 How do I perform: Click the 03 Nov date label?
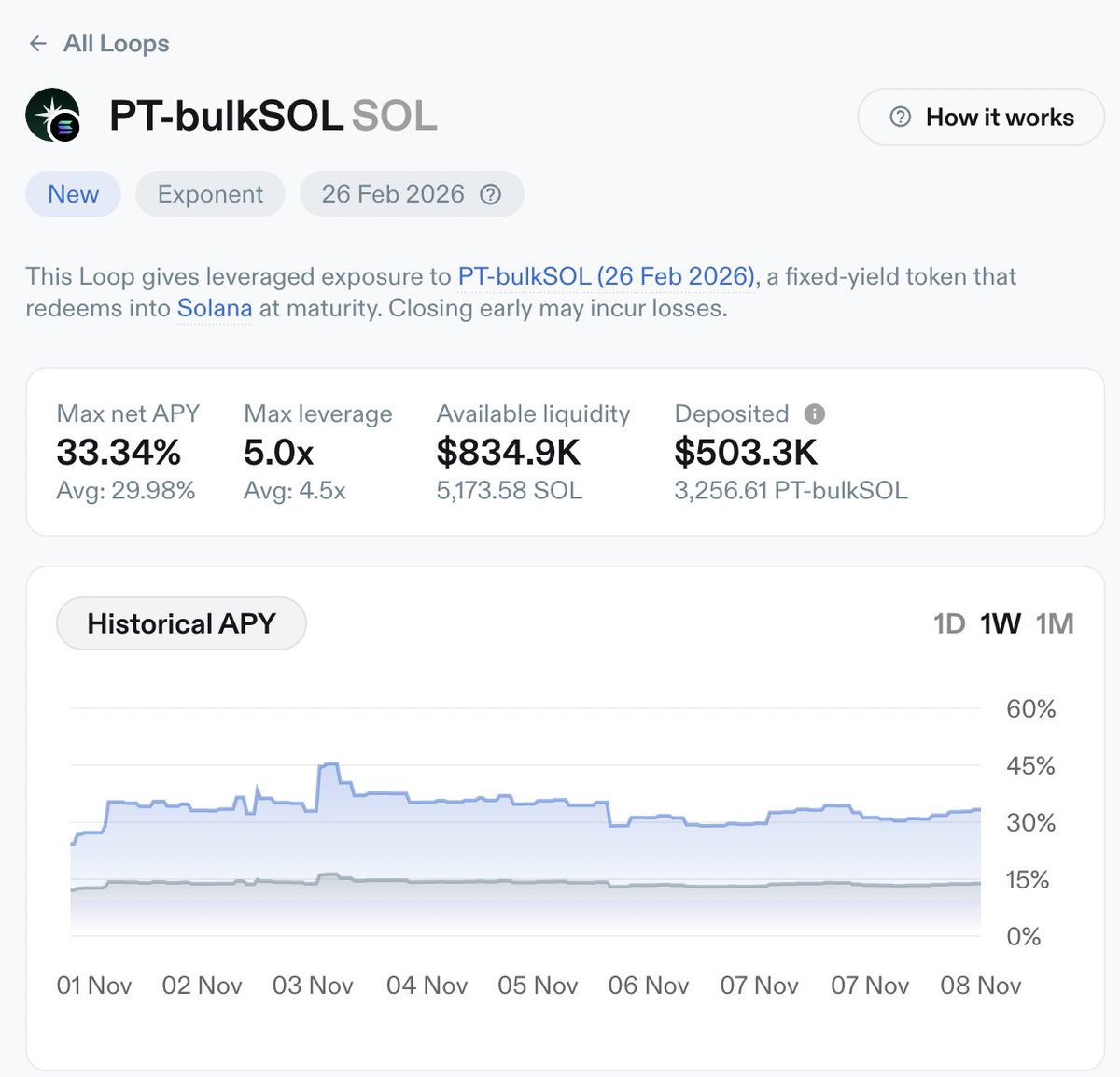(313, 986)
